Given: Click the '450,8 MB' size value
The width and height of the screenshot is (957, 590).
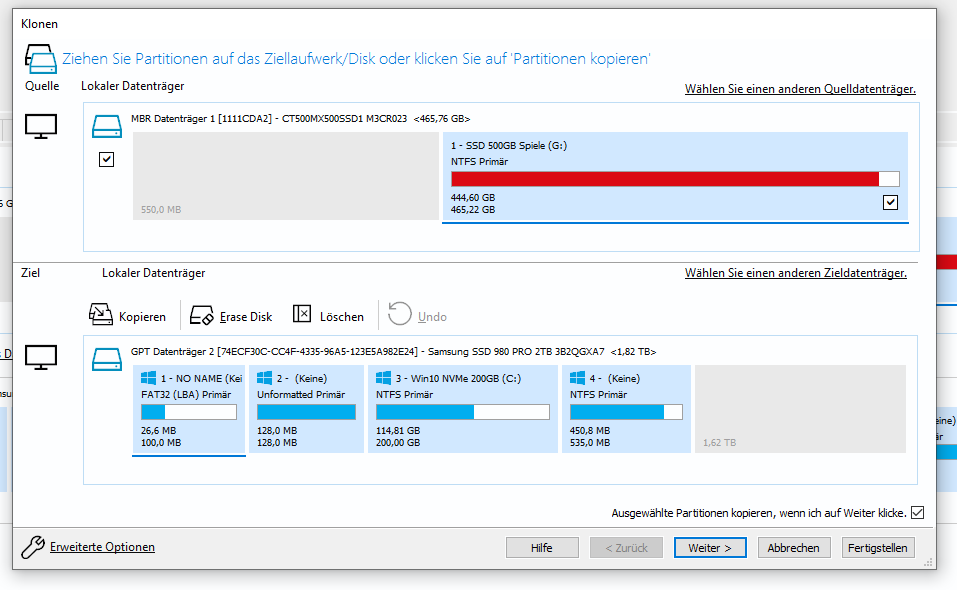Looking at the screenshot, I should pyautogui.click(x=590, y=431).
